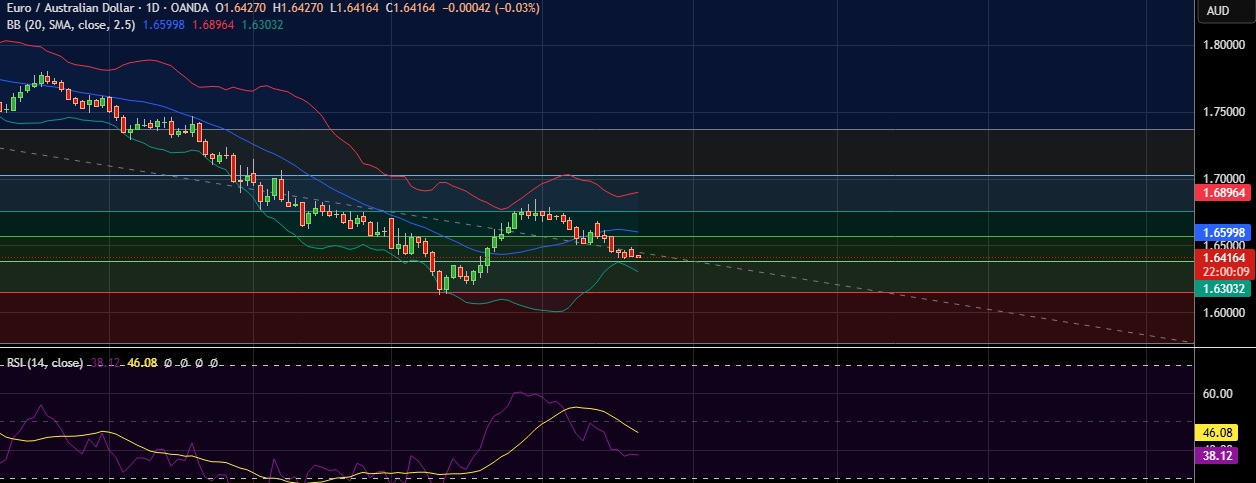Click the current price label 1.64164
The height and width of the screenshot is (483, 1256).
1225,257
